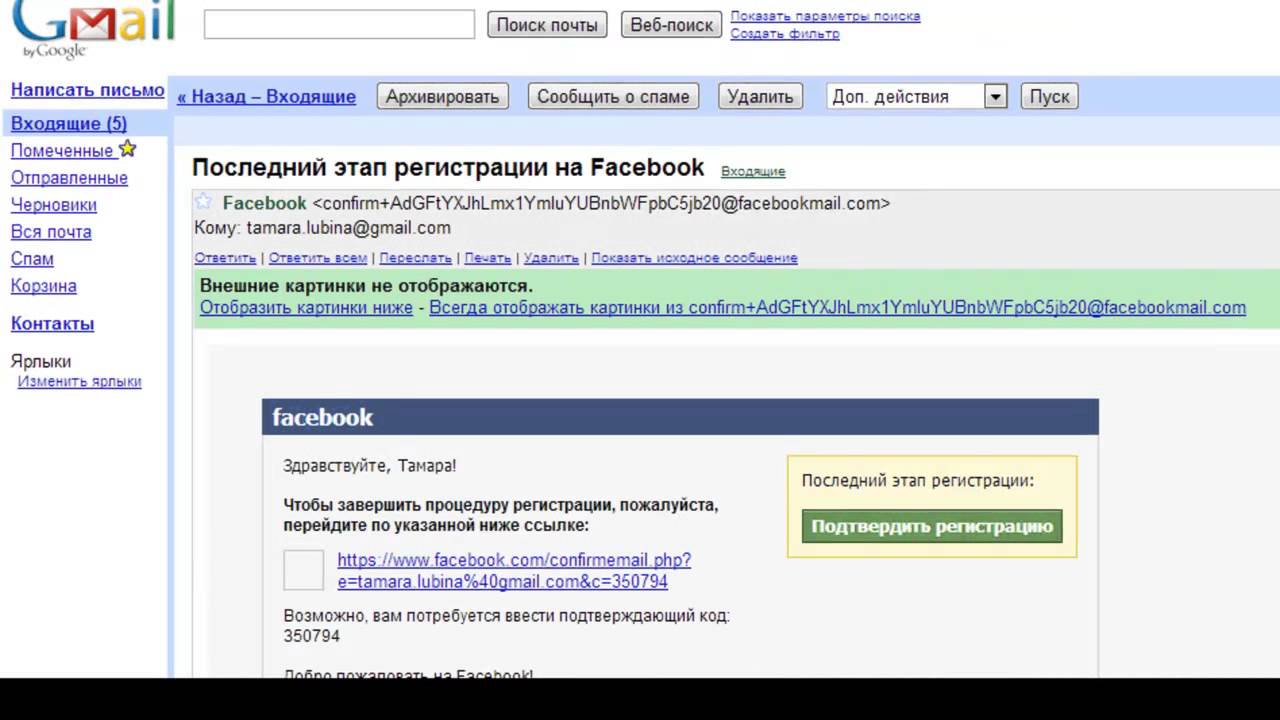The image size is (1280, 720).
Task: Click the Пуск button
Action: tap(1049, 96)
